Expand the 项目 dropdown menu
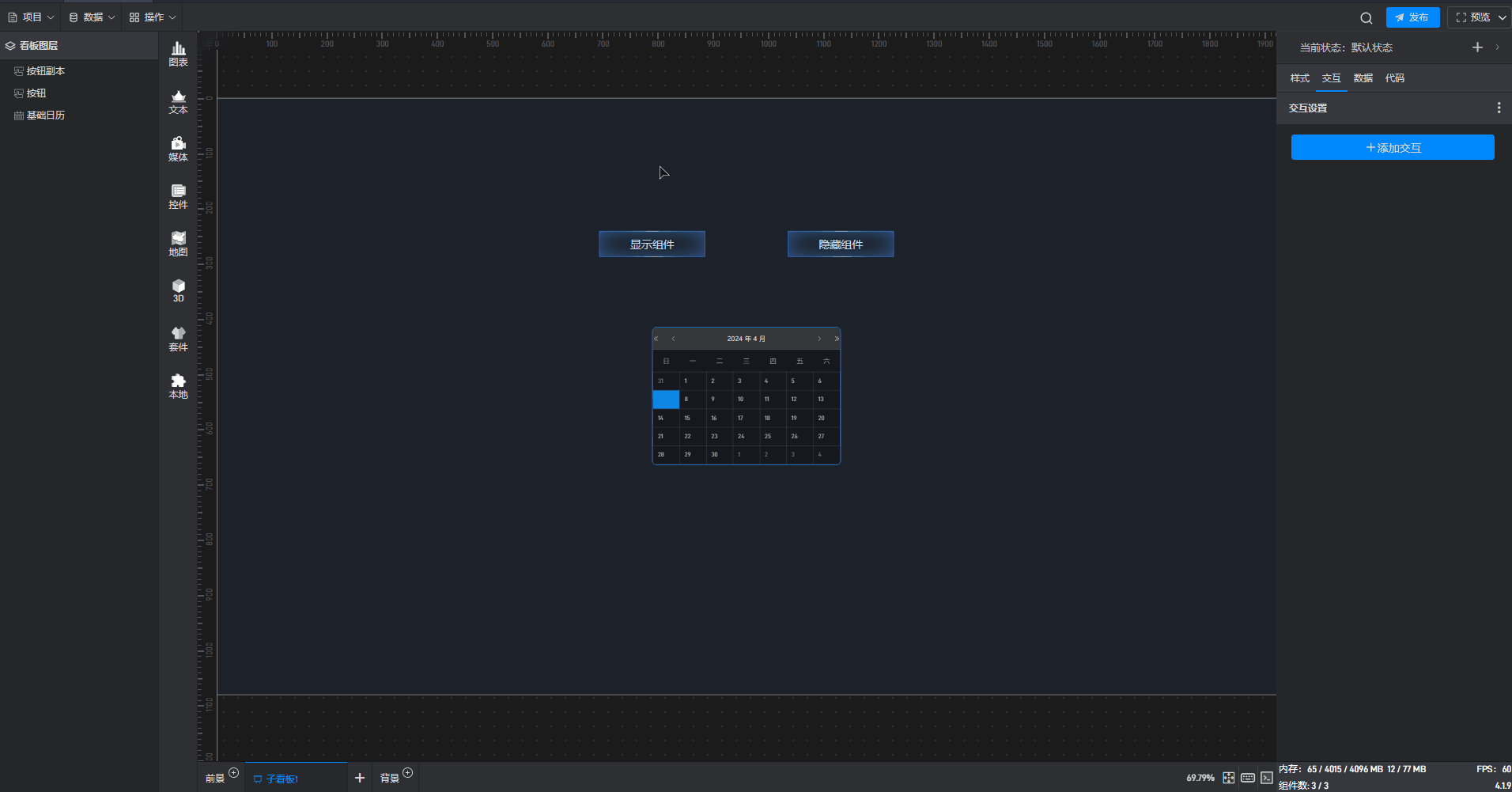Viewport: 1512px width, 792px height. tap(32, 17)
